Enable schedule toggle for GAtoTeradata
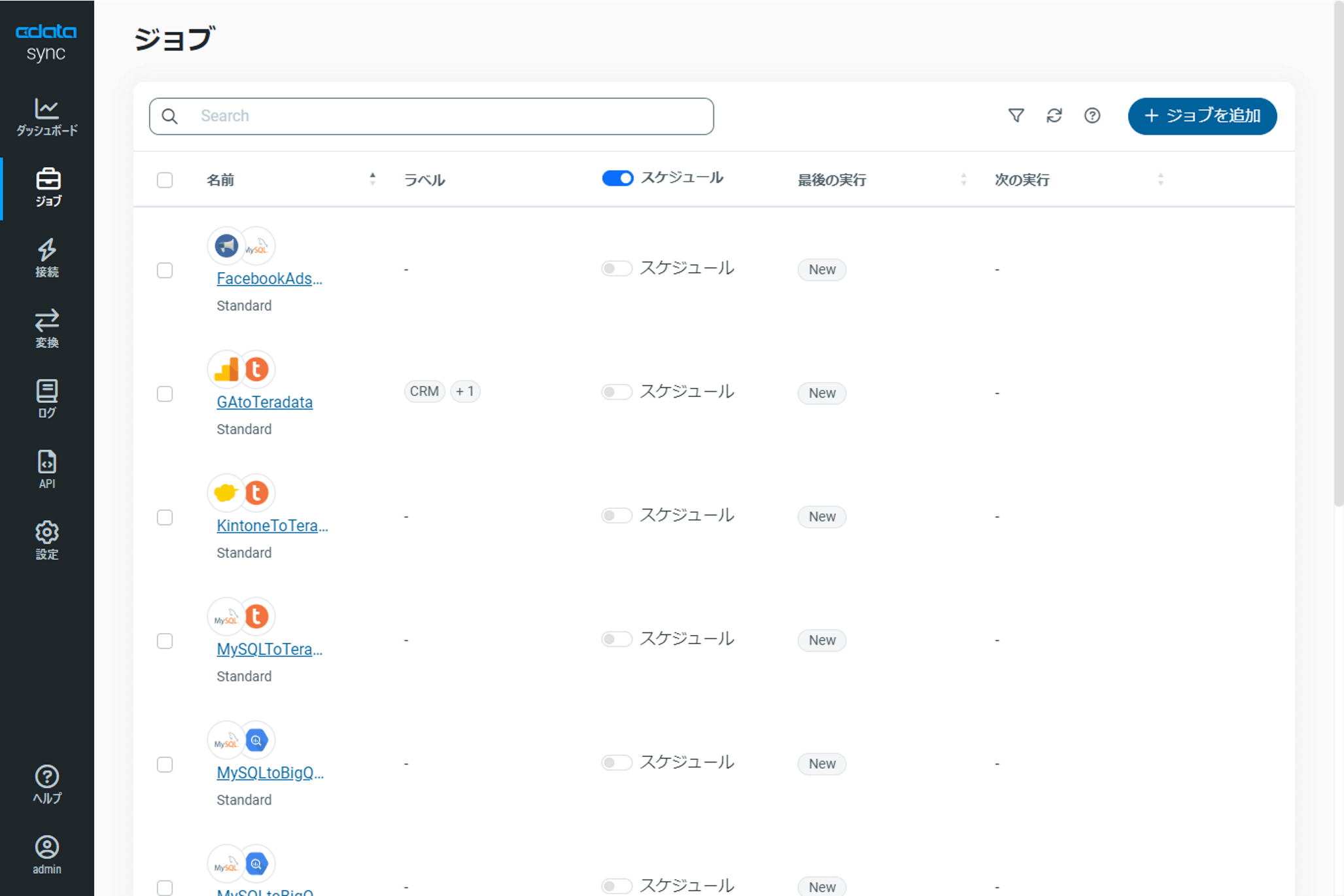This screenshot has height=896, width=1344. (616, 392)
